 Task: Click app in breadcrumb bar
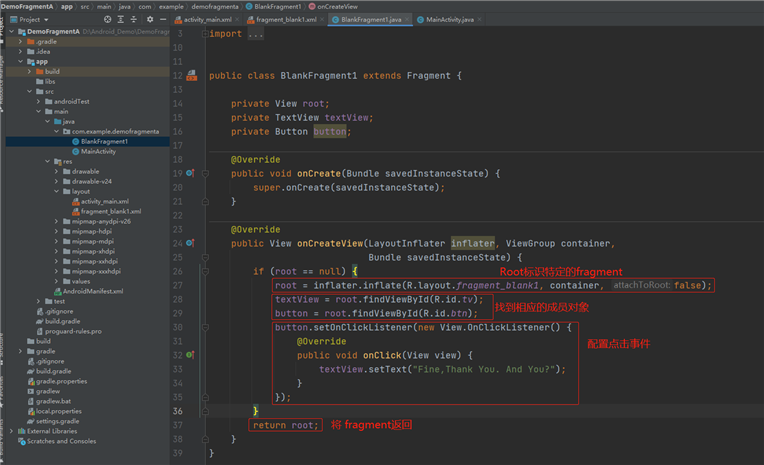(x=67, y=6)
